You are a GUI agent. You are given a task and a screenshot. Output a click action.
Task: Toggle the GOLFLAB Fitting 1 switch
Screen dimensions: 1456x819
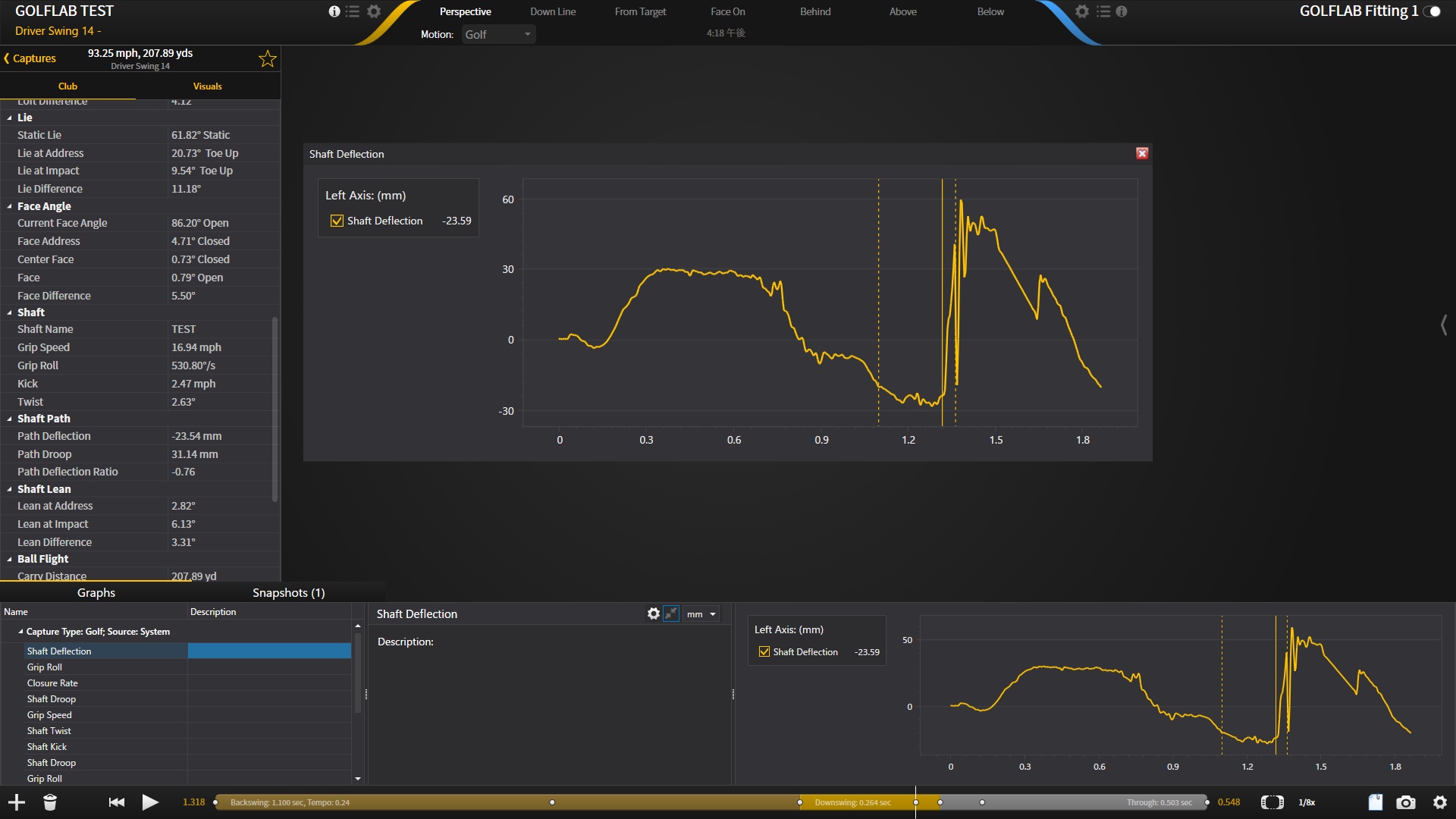(x=1432, y=11)
